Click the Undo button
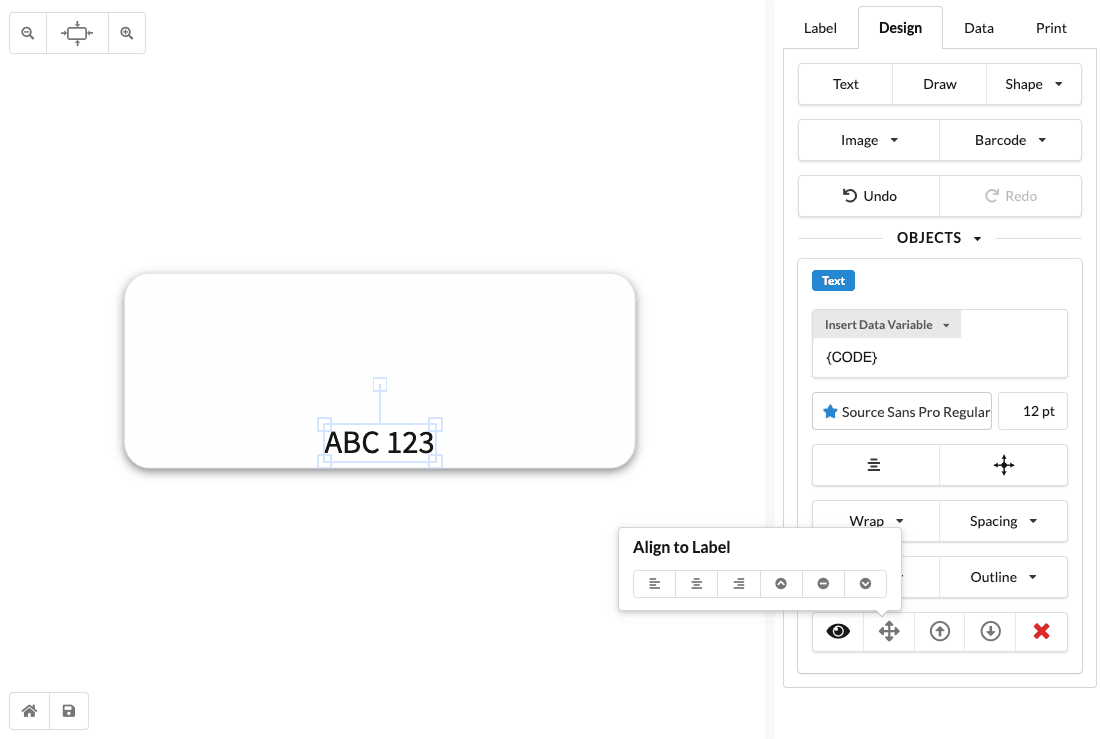This screenshot has width=1101, height=739. point(868,196)
